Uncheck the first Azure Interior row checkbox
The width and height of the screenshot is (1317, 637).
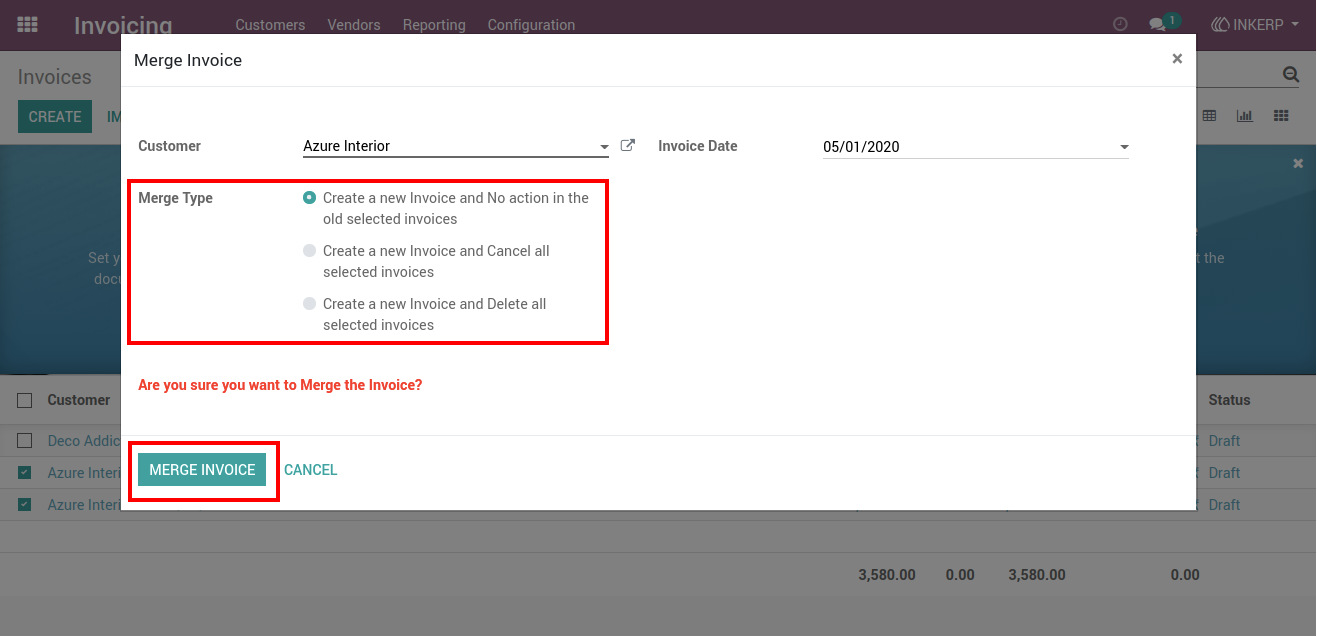coord(25,473)
